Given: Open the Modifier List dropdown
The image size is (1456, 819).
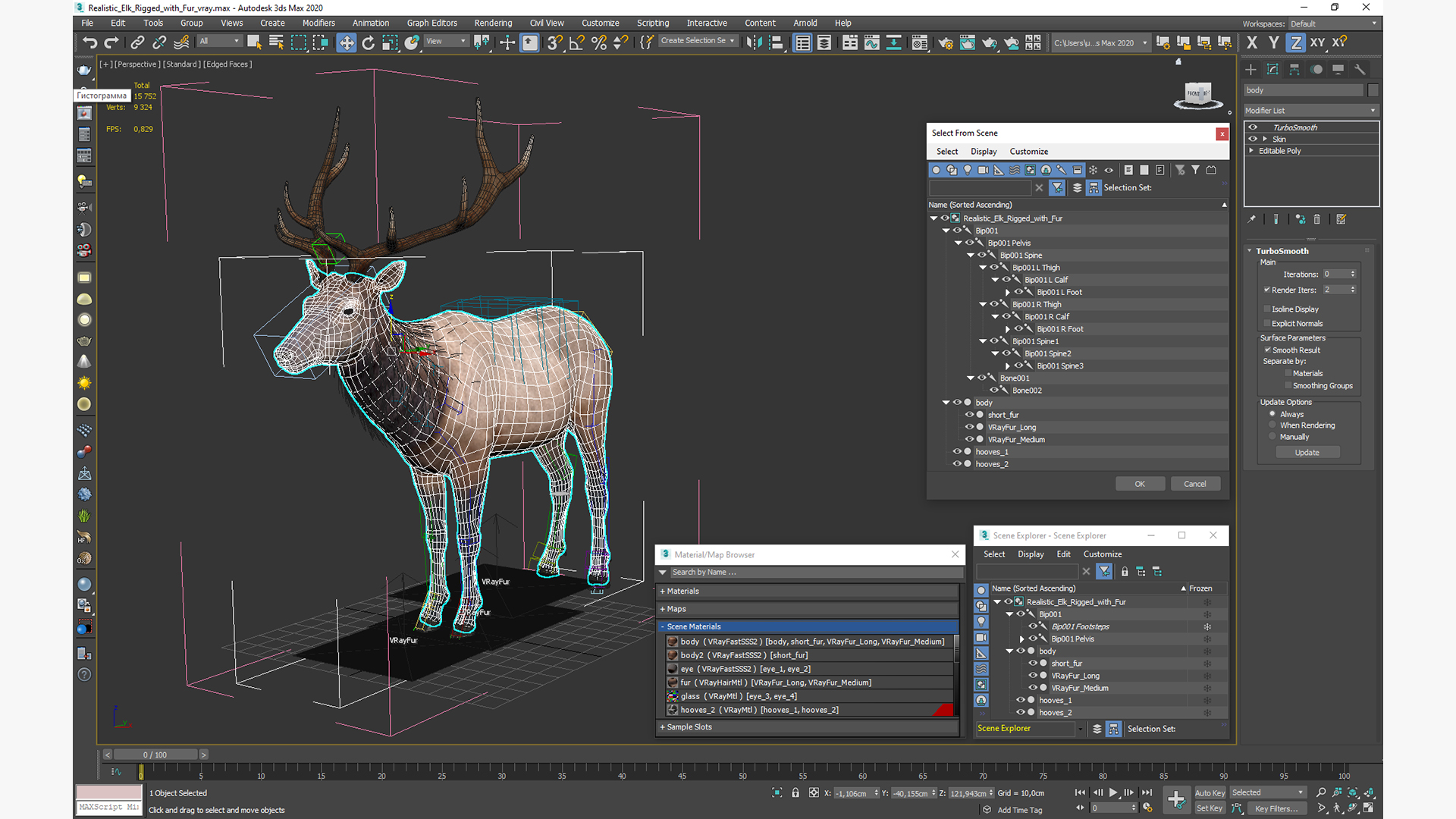Looking at the screenshot, I should pos(1310,110).
